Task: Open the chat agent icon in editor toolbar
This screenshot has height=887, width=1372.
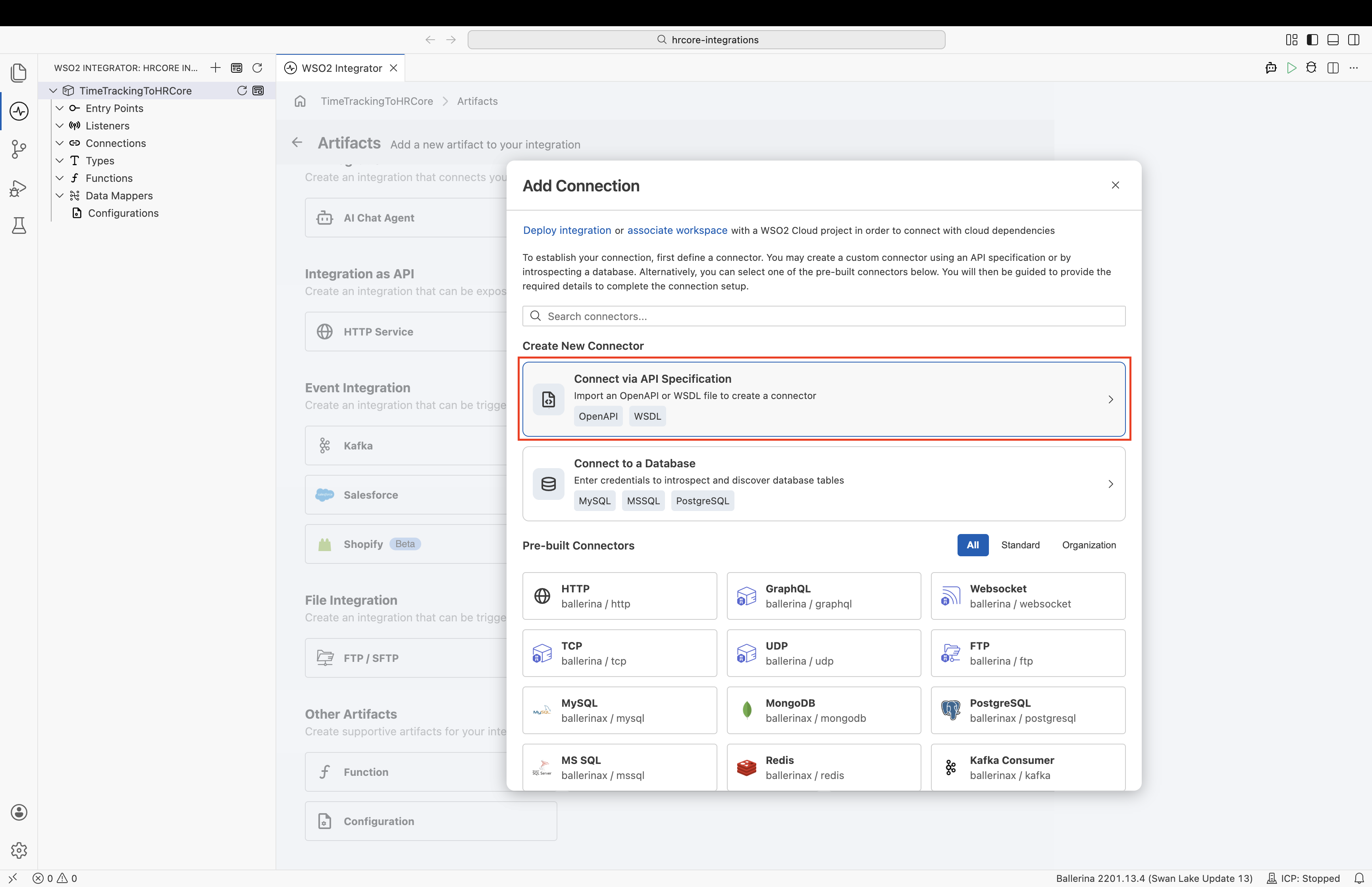Action: pos(1271,68)
